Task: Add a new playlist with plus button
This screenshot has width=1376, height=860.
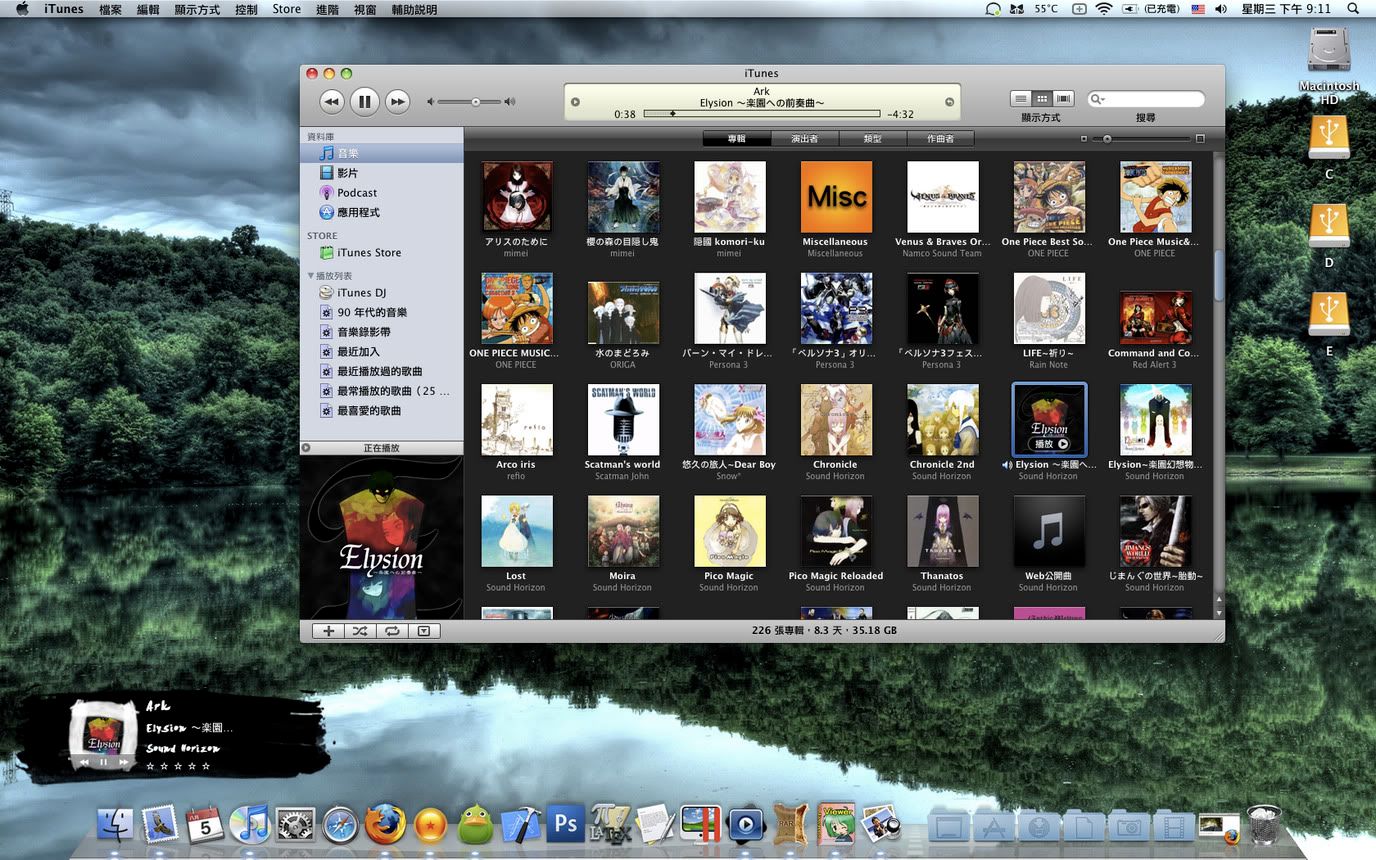Action: [328, 631]
